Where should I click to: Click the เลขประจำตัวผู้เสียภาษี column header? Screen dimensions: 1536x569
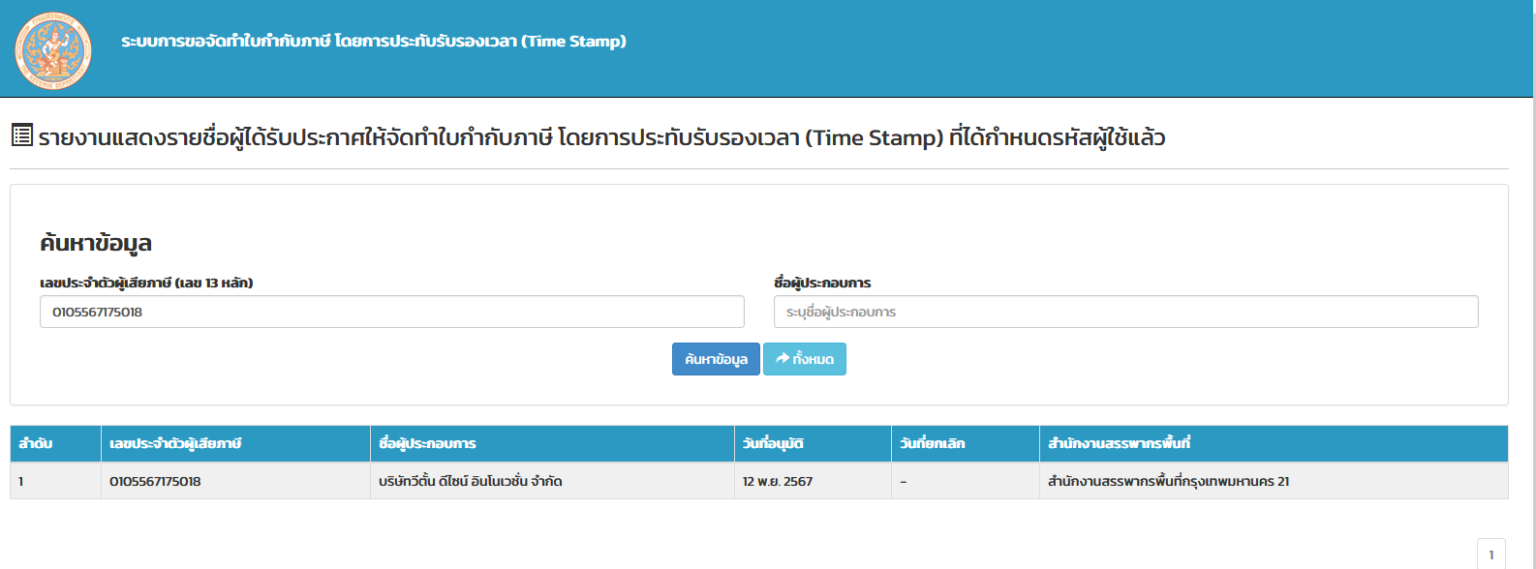pyautogui.click(x=175, y=443)
